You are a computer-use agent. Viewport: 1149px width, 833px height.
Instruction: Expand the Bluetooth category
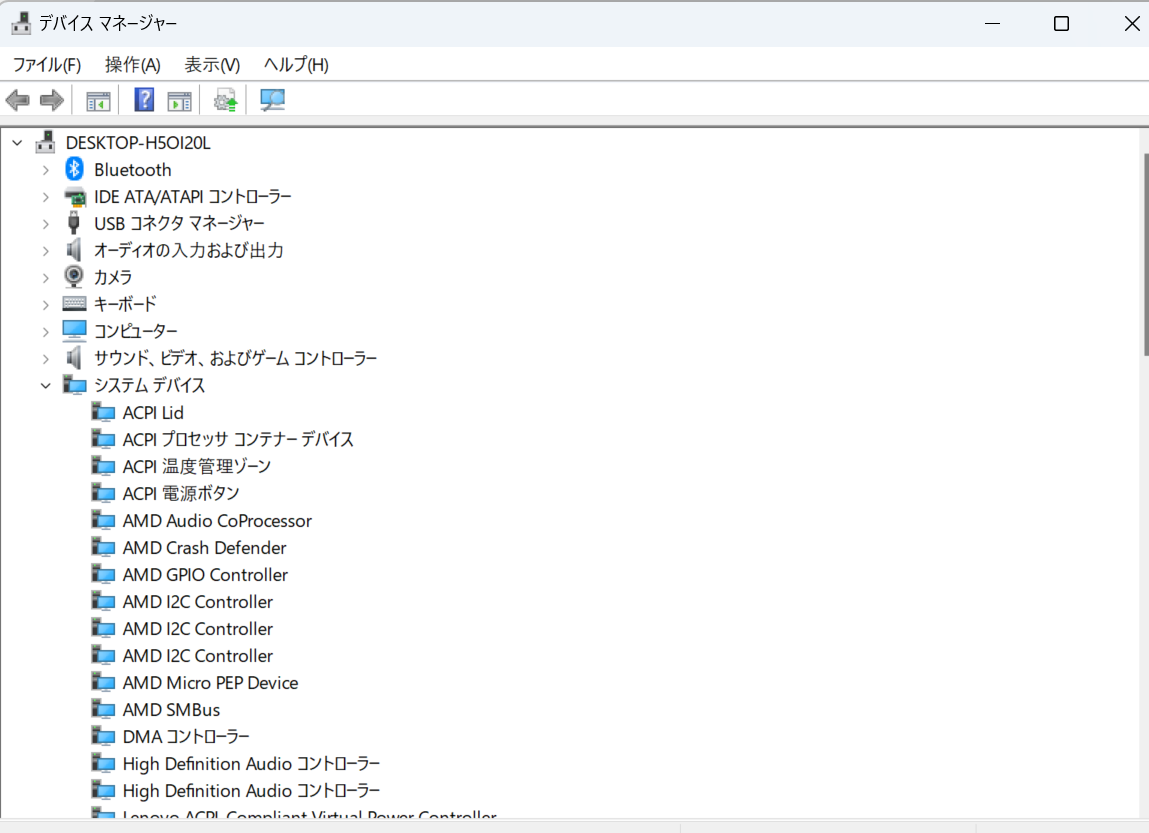click(x=45, y=170)
